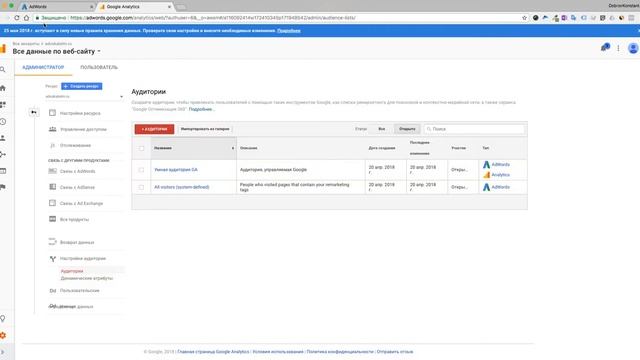
Task: Open Real-time reports clock icon
Action: (3, 122)
